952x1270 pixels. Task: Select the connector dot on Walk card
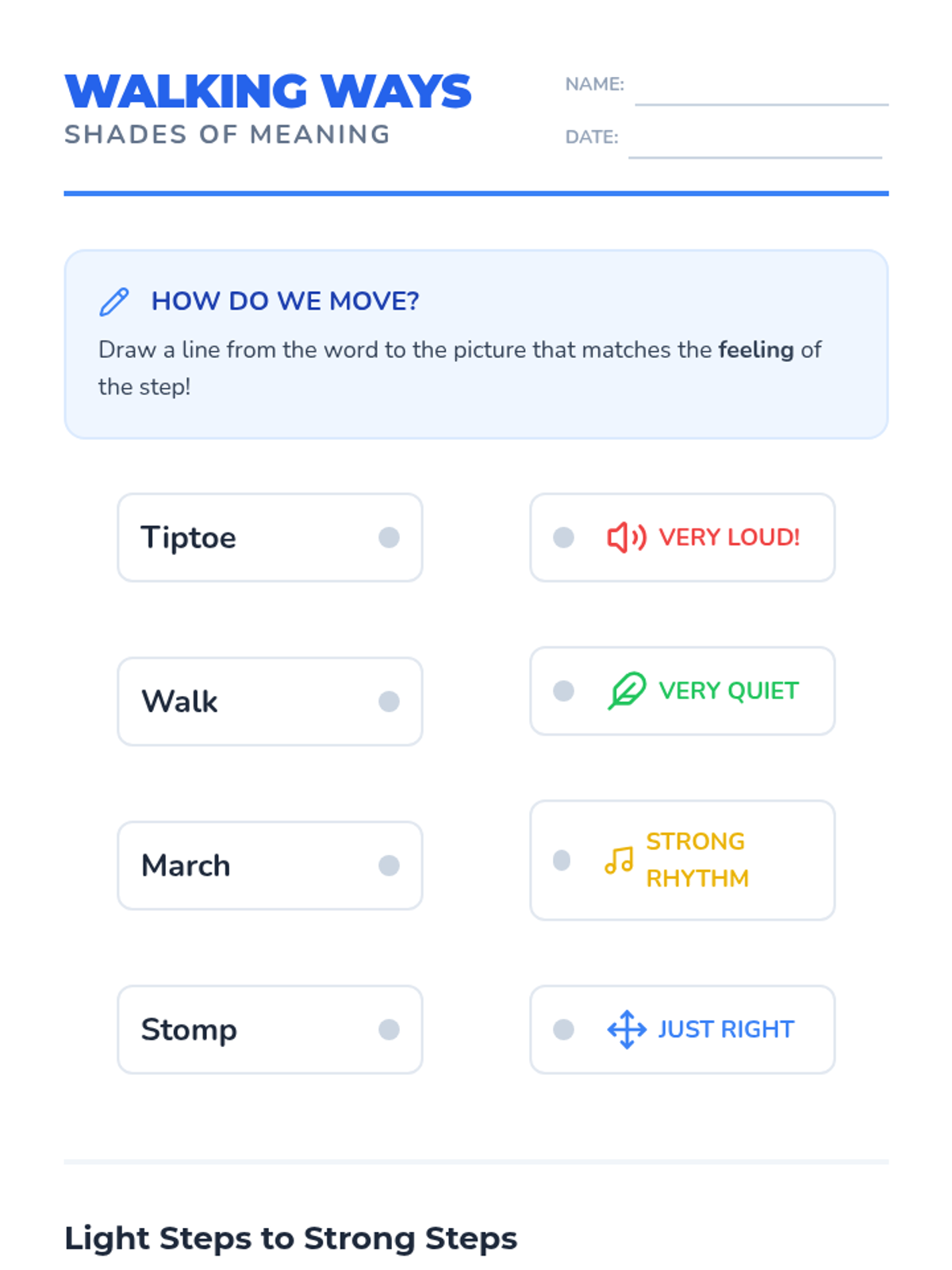pos(389,702)
